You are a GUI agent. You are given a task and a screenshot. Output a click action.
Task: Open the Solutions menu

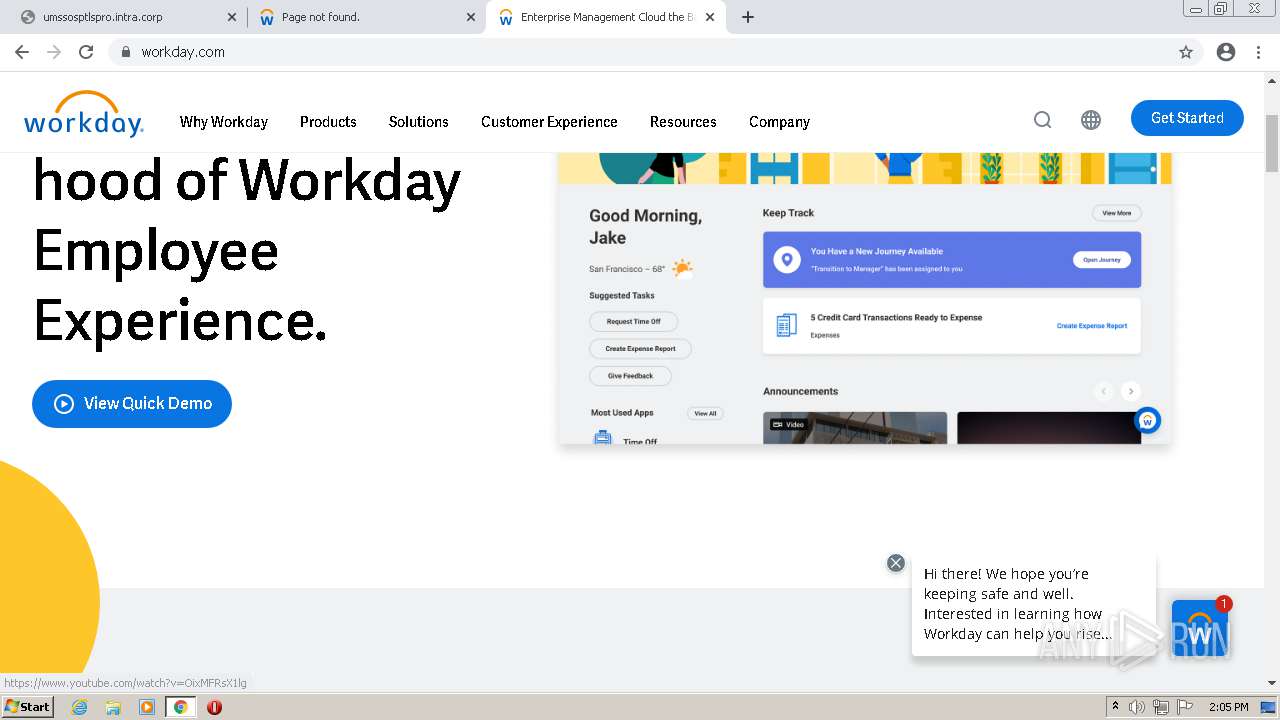point(418,122)
